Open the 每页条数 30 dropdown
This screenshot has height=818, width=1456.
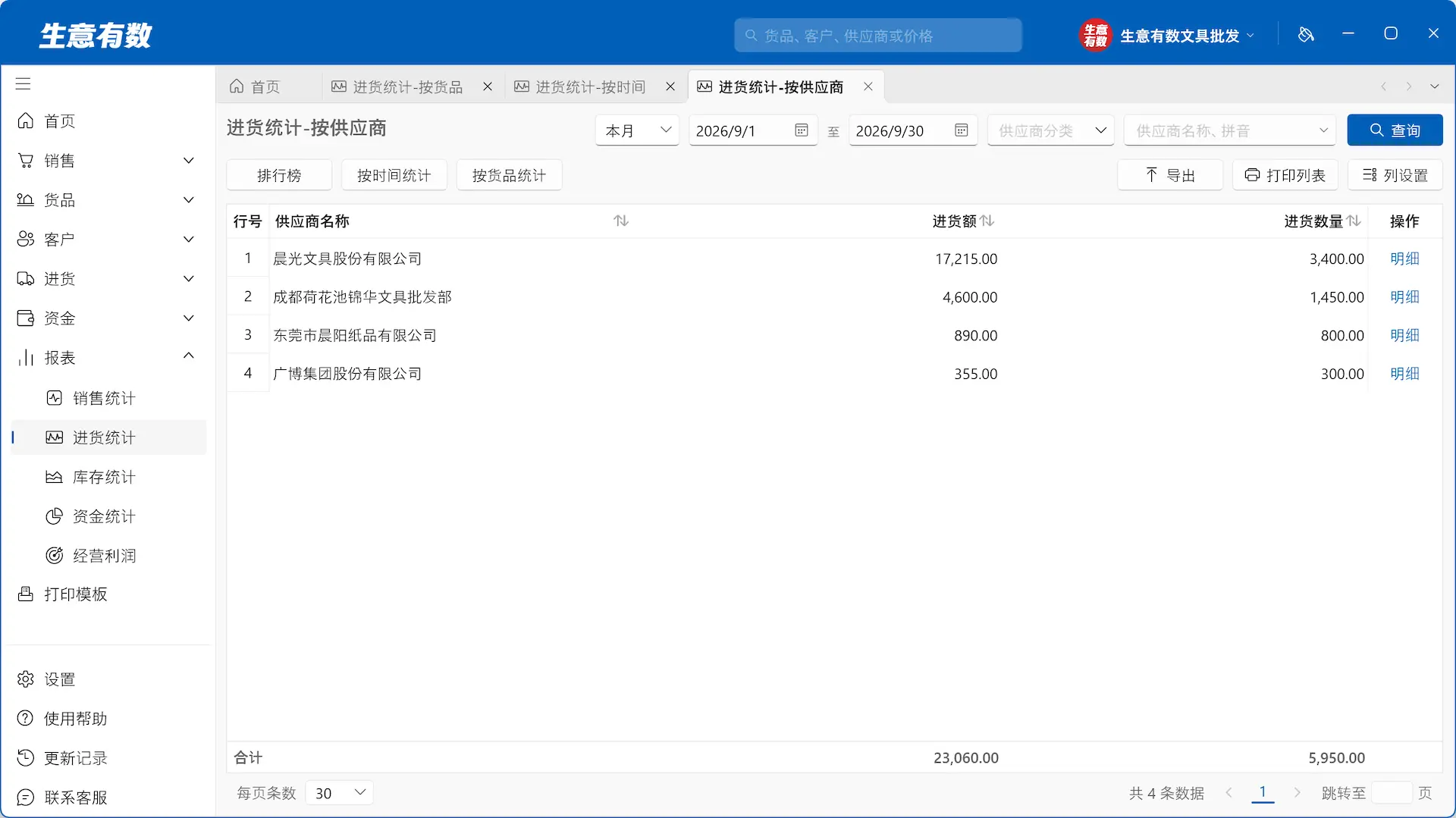pos(340,793)
